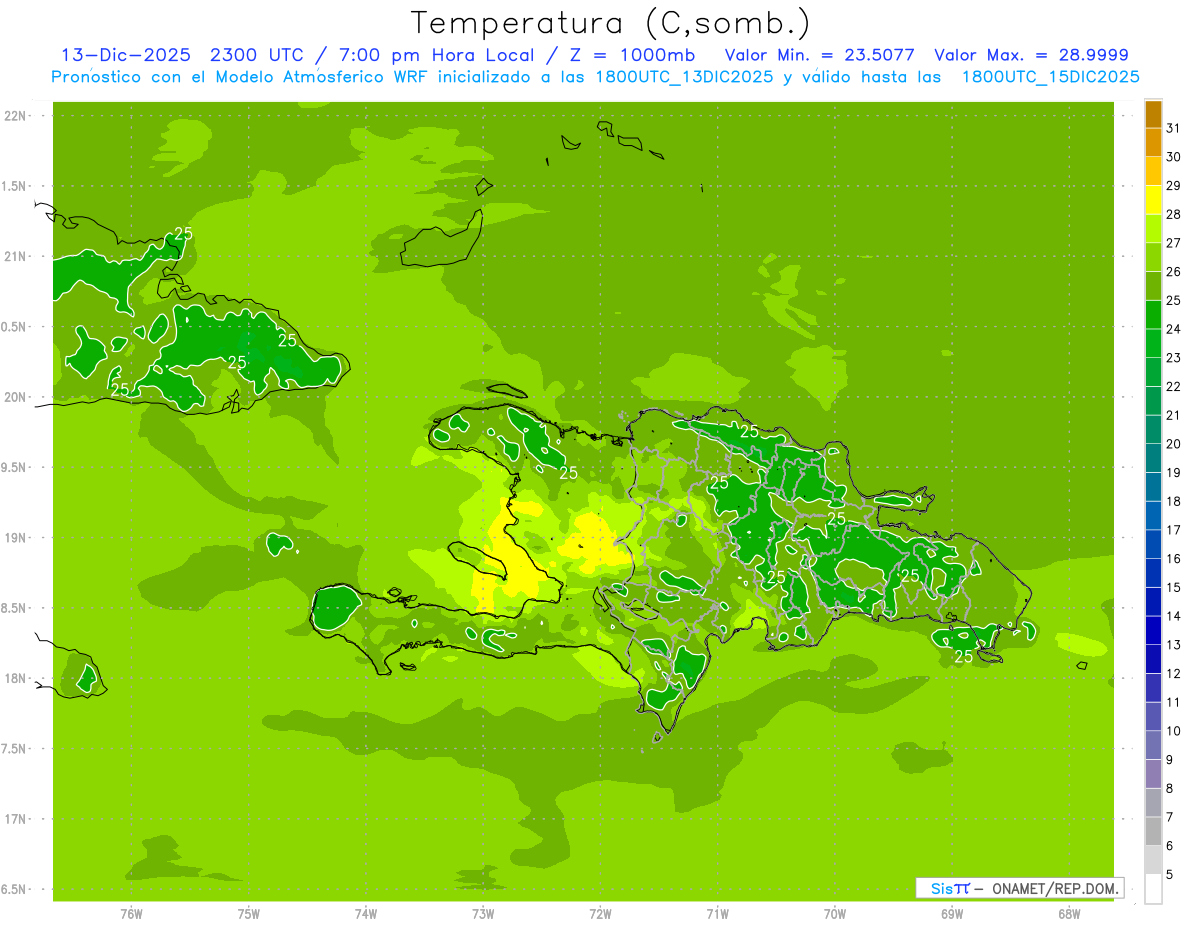Select legend value '23' on color scale

pos(1173,357)
